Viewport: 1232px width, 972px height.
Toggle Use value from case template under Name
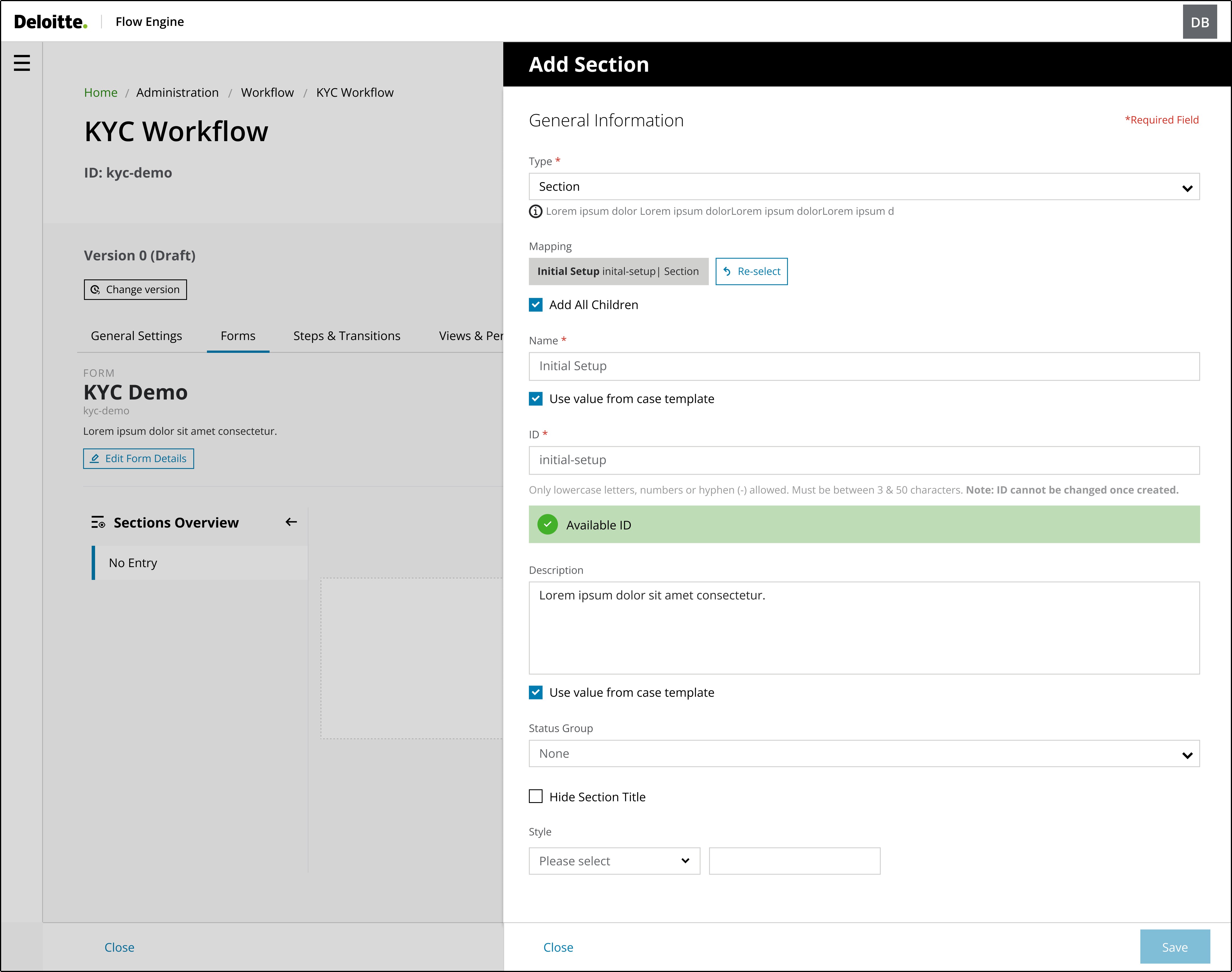point(536,399)
